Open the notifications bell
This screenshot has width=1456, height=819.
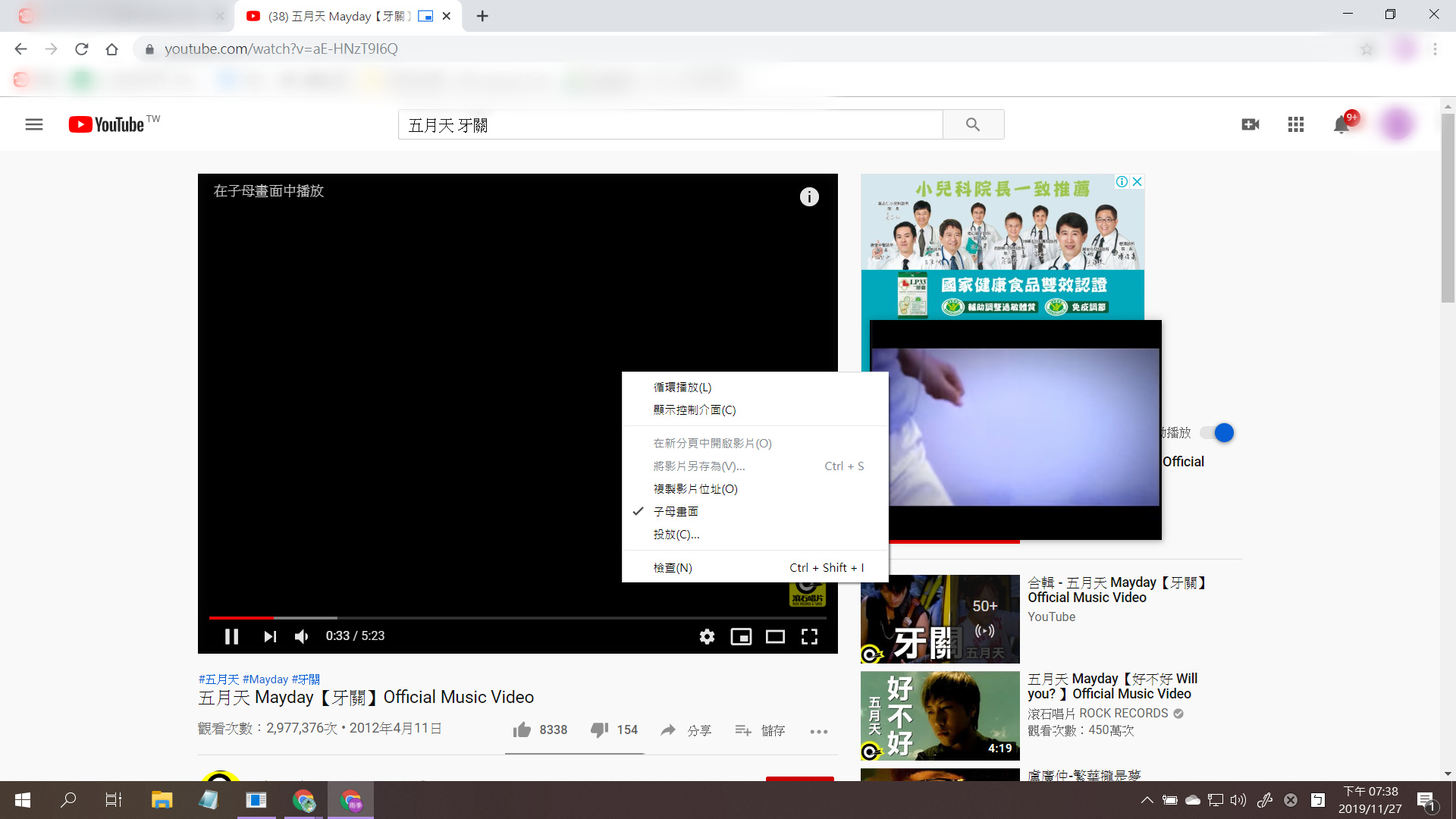(1341, 124)
